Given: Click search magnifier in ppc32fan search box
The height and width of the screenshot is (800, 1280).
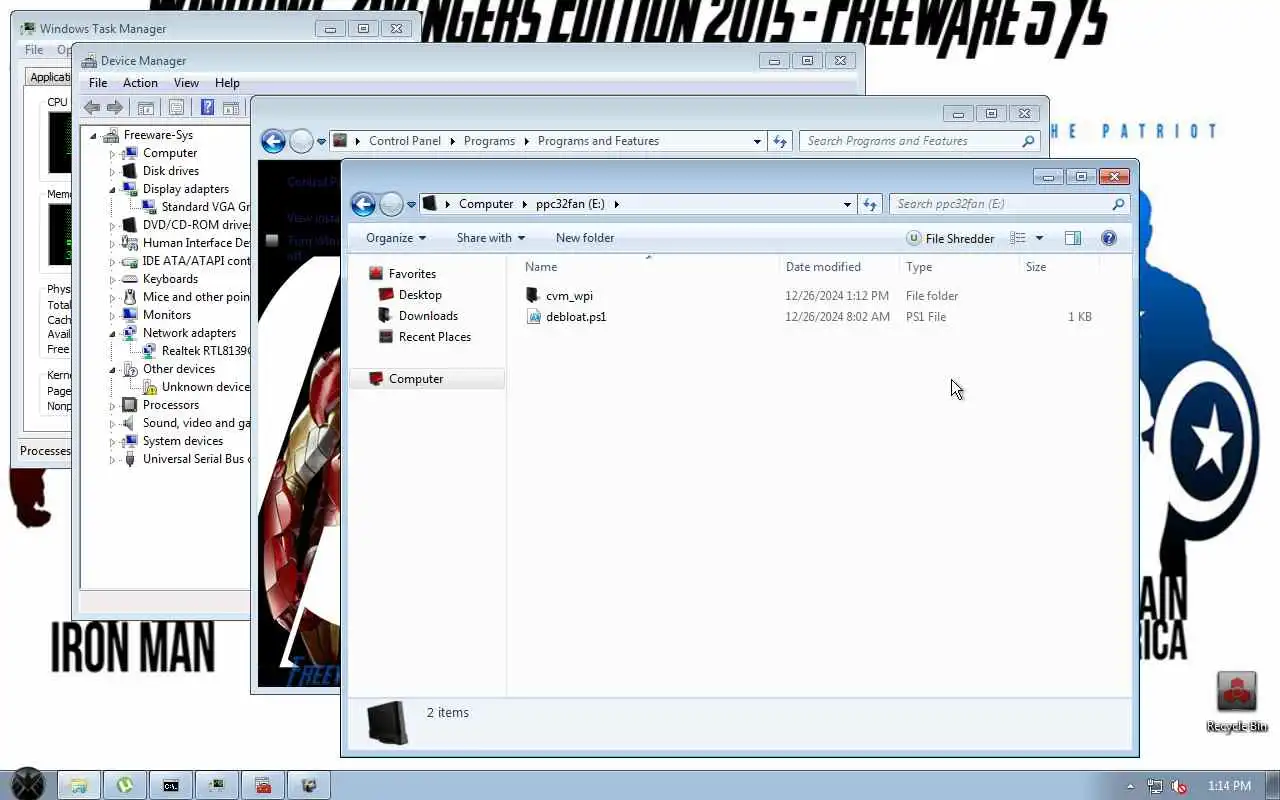Looking at the screenshot, I should click(x=1118, y=204).
